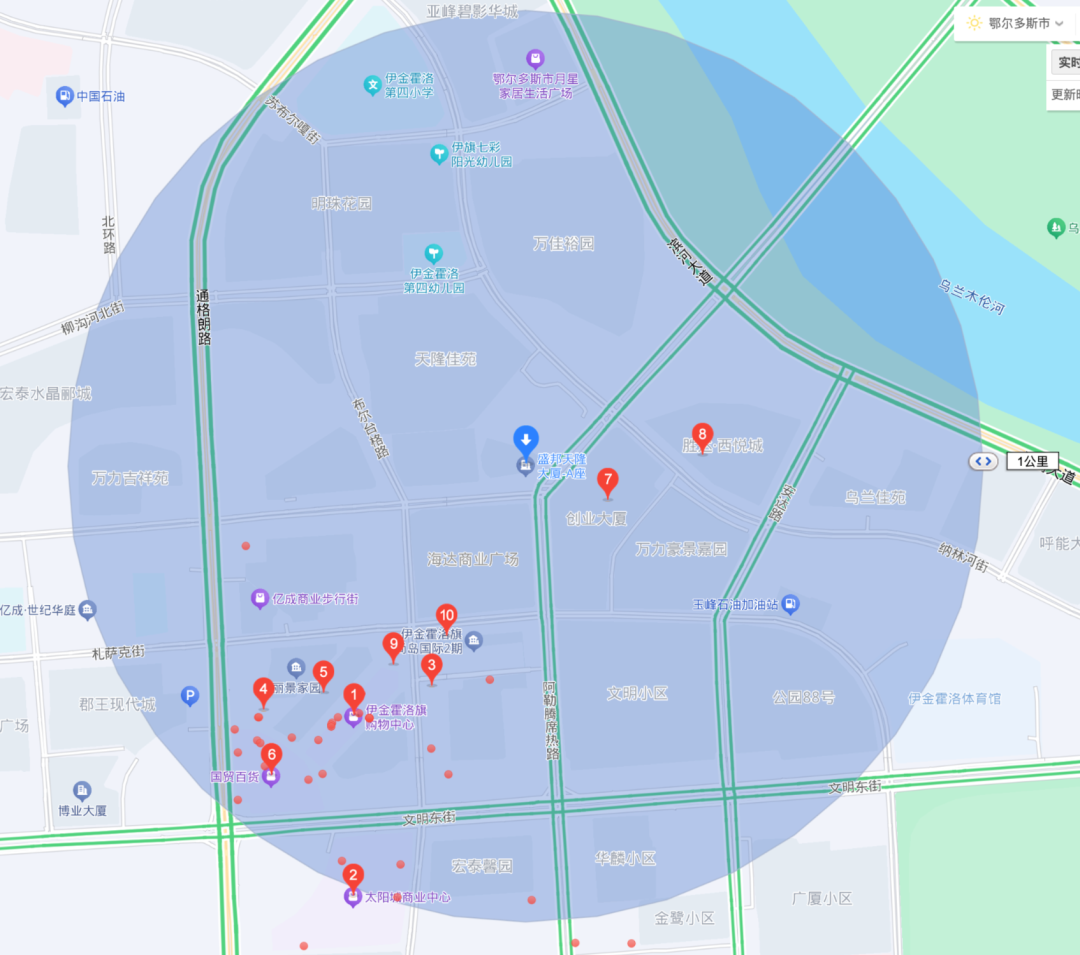Viewport: 1080px width, 955px height.
Task: Click the 1公里 radius label
Action: (1032, 461)
